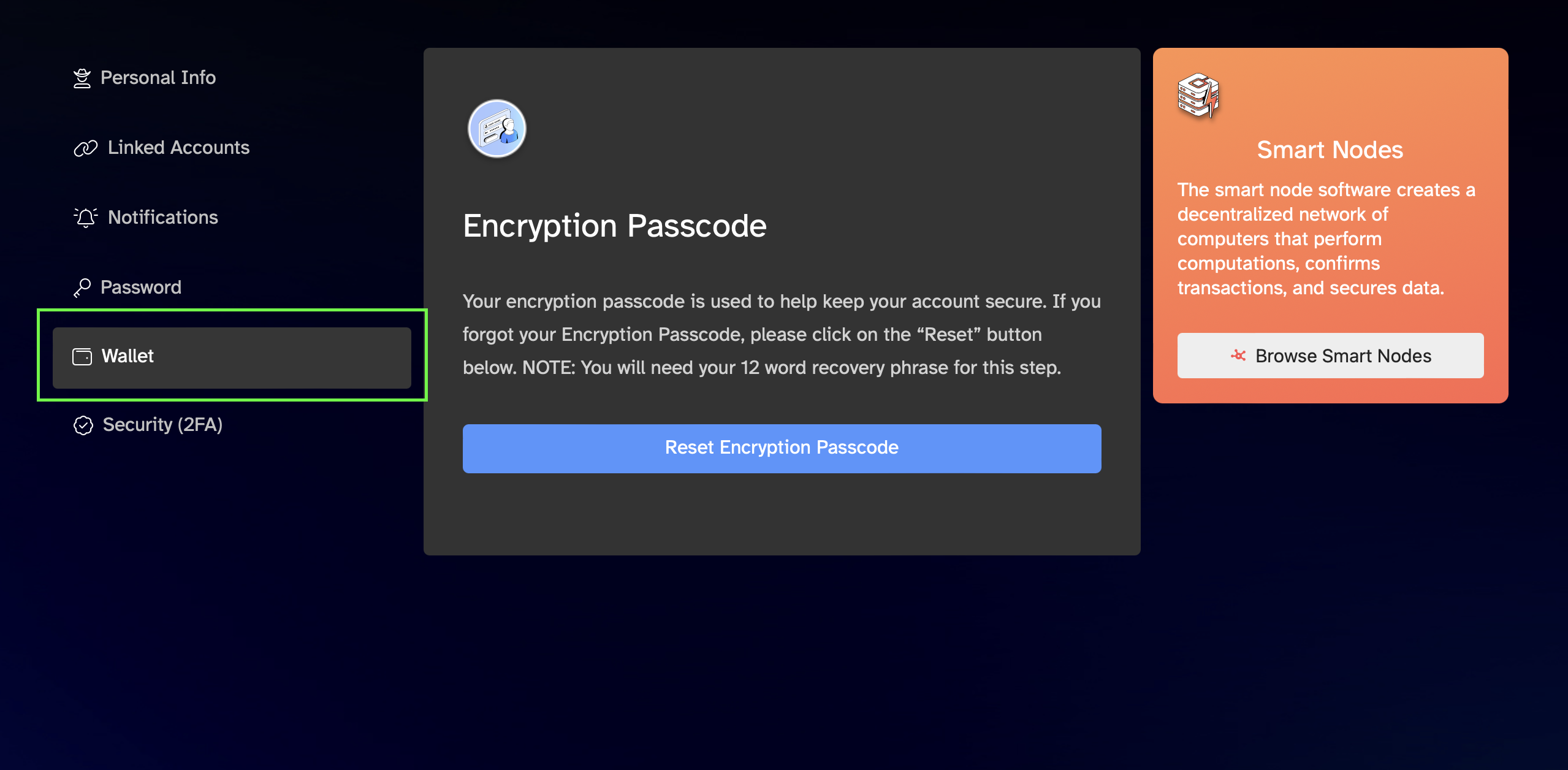This screenshot has height=770, width=1568.
Task: Click the Smart Nodes description text
Action: pos(1326,238)
